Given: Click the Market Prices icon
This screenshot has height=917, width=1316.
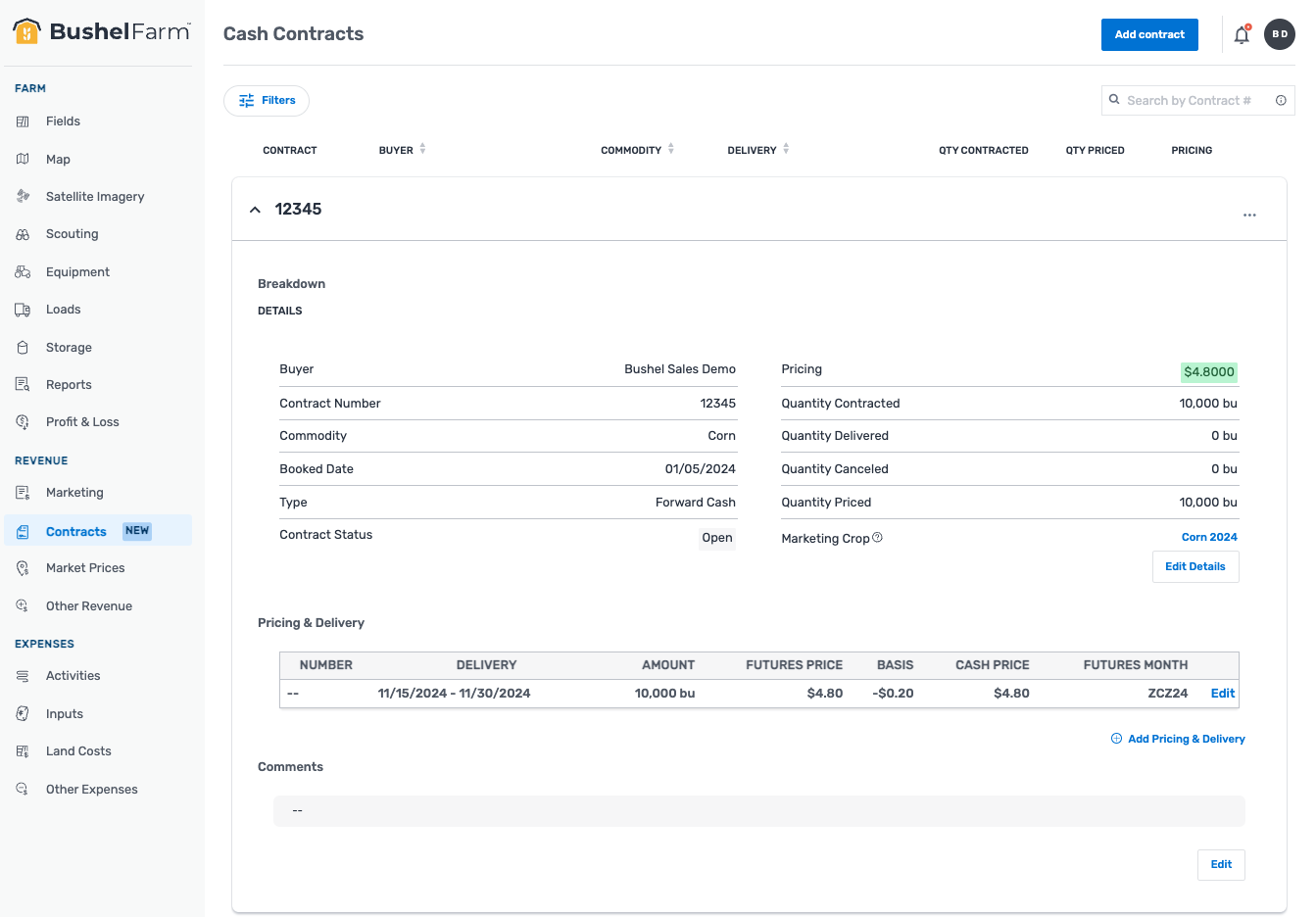Looking at the screenshot, I should click(23, 568).
